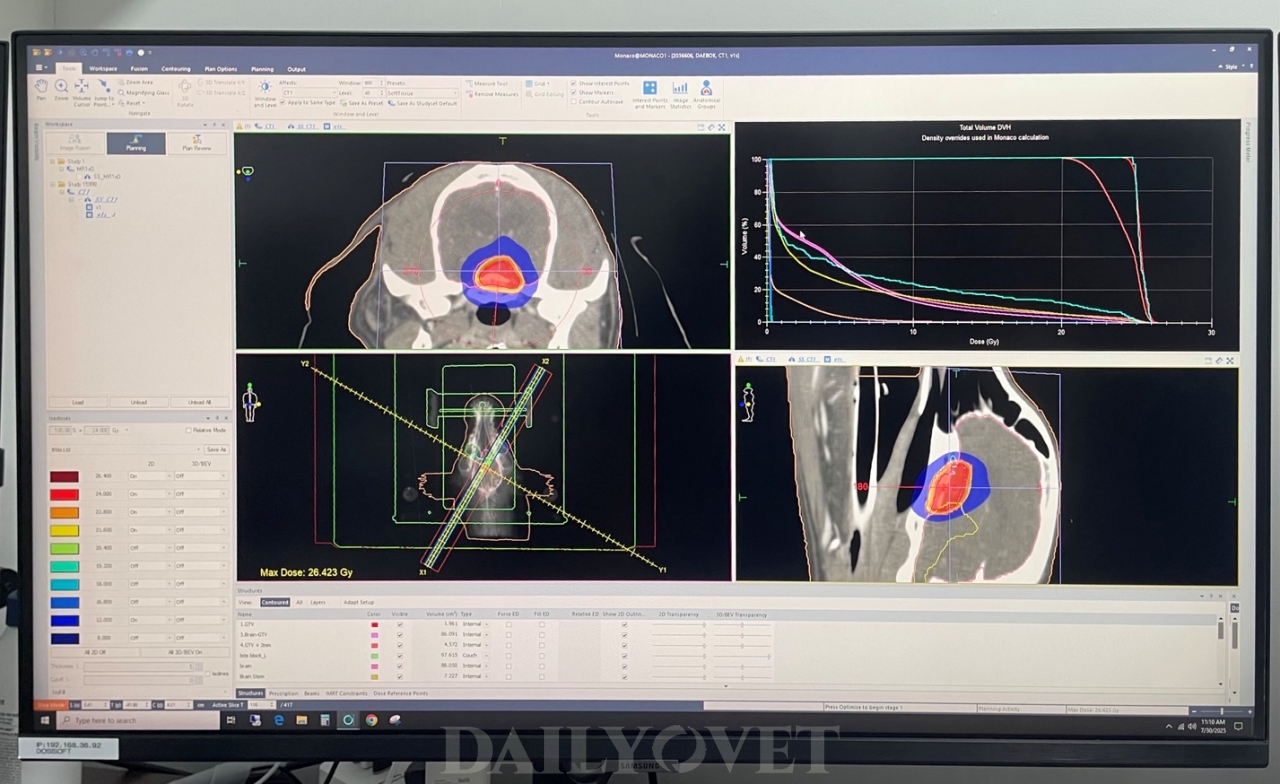Enable the Contour Autosave checkbox
This screenshot has height=784, width=1280.
point(573,101)
